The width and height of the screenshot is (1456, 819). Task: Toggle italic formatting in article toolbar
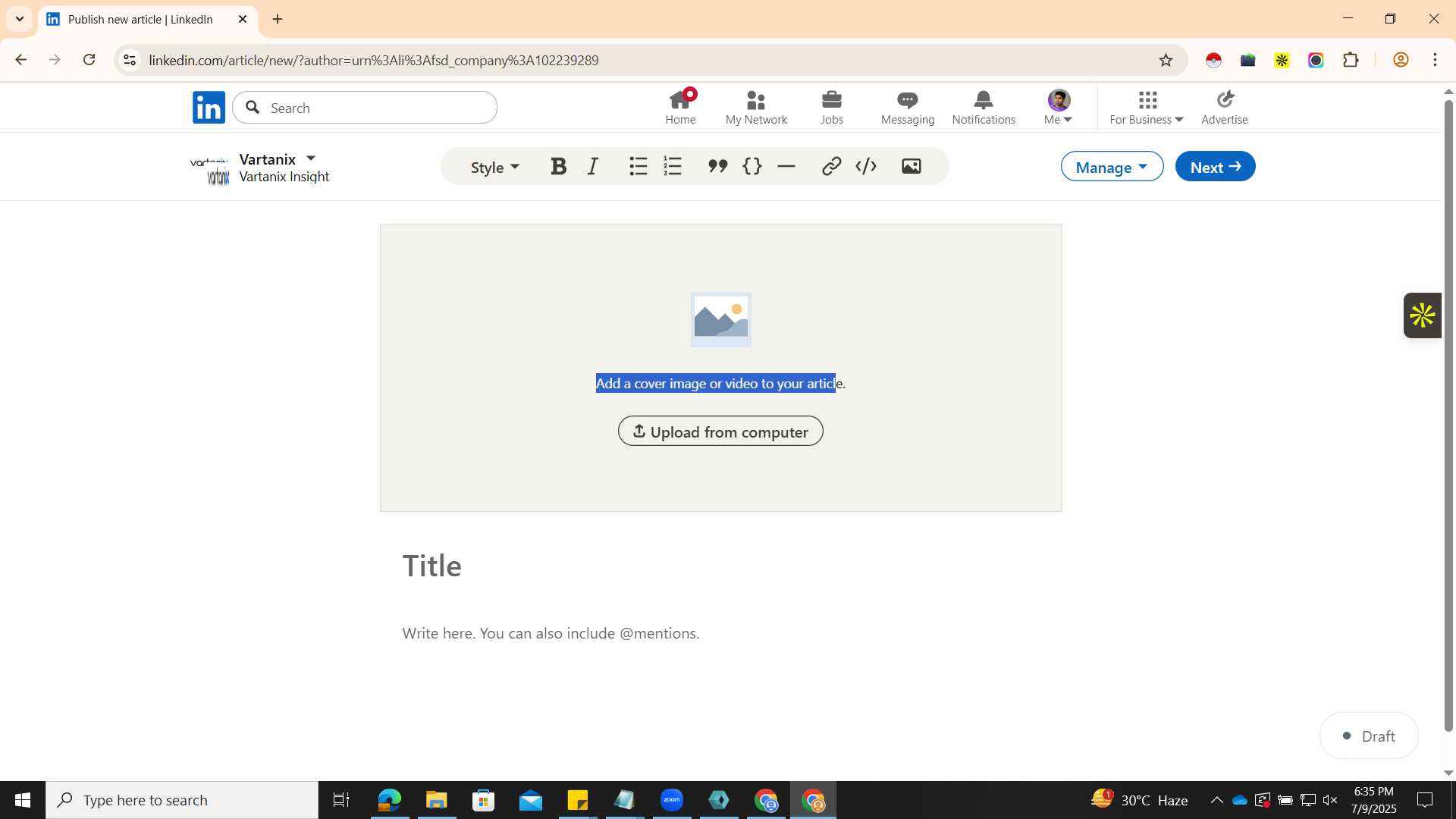coord(593,167)
